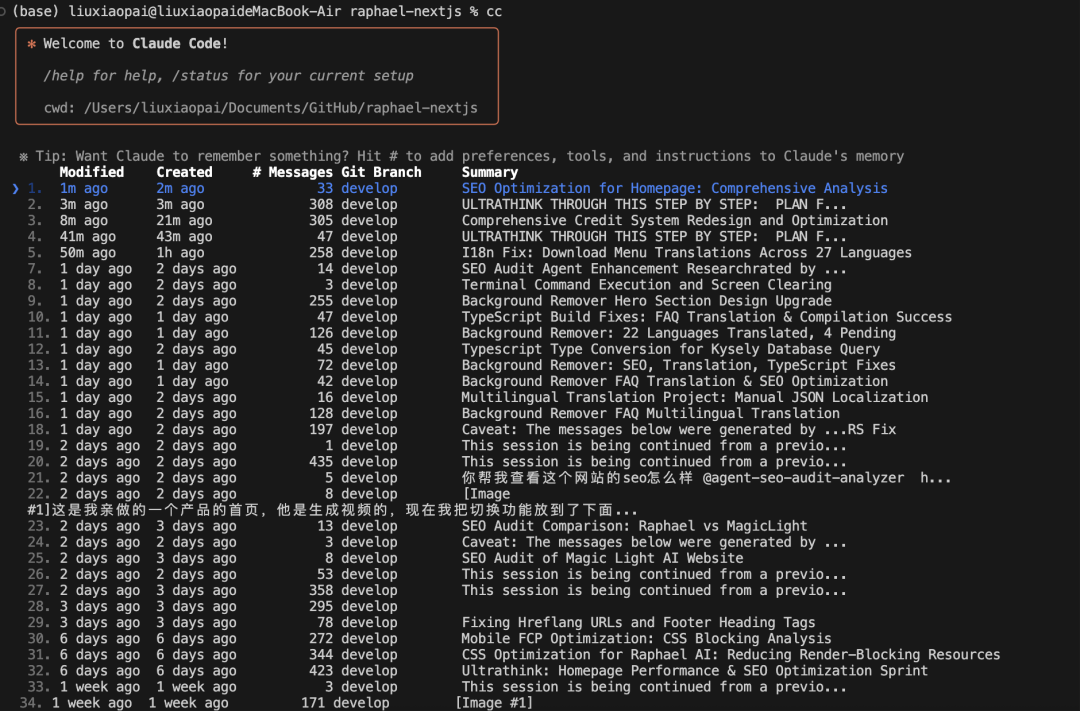Image resolution: width=1080 pixels, height=711 pixels.
Task: Click the cwd path in the welcome box
Action: pos(280,108)
